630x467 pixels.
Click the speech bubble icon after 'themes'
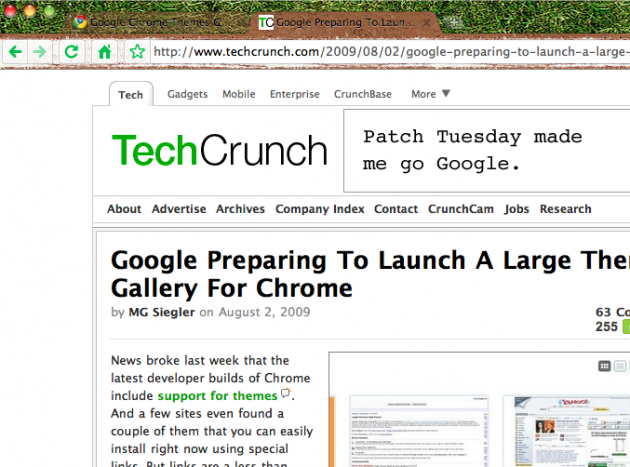(x=285, y=393)
